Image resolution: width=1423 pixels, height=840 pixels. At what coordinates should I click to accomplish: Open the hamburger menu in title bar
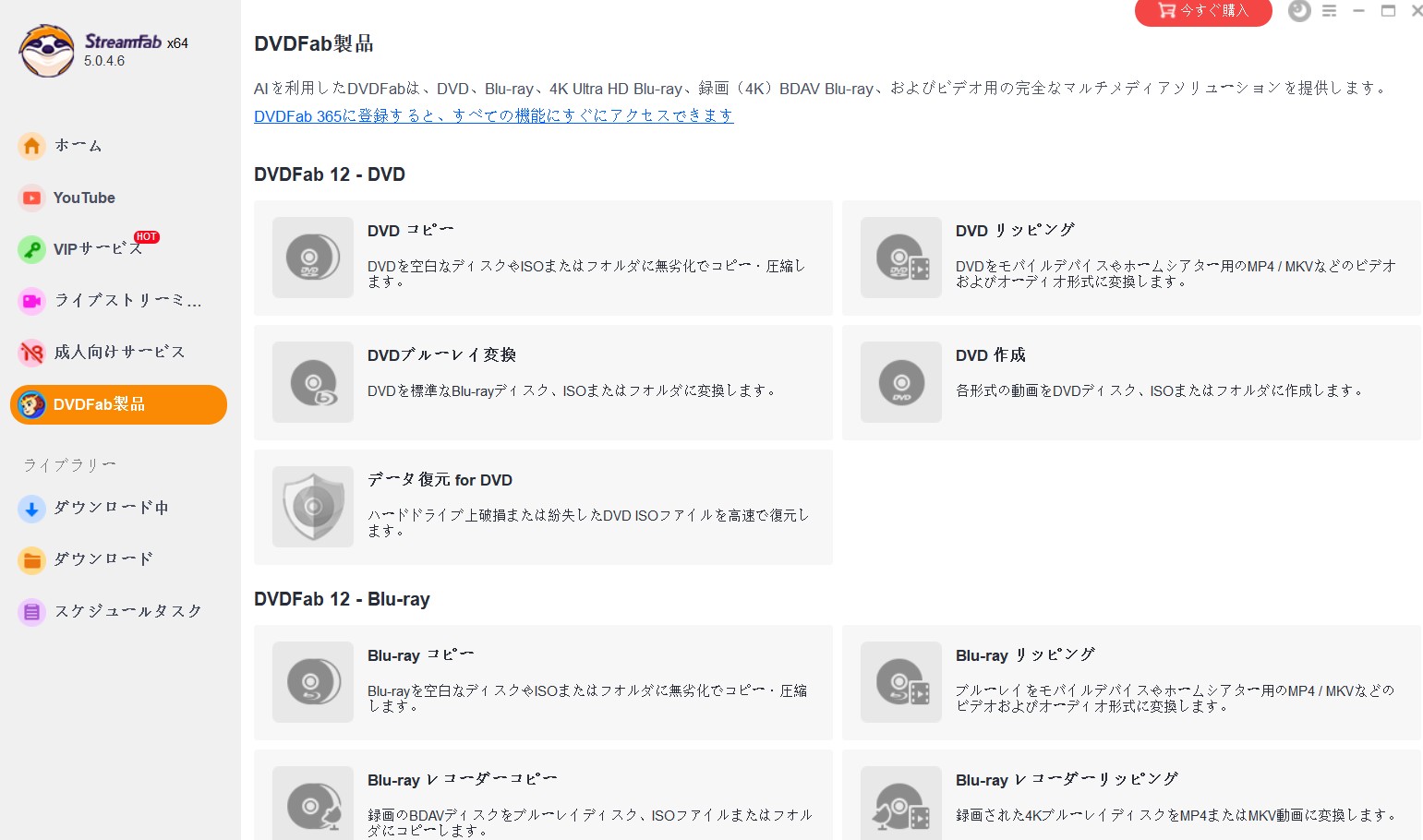pyautogui.click(x=1329, y=11)
